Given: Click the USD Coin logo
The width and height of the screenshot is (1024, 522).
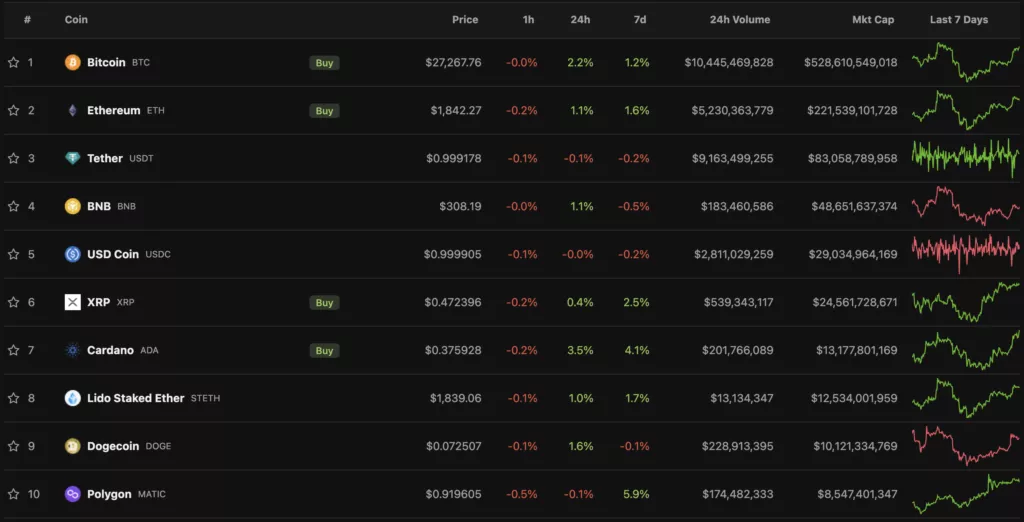Looking at the screenshot, I should [72, 254].
